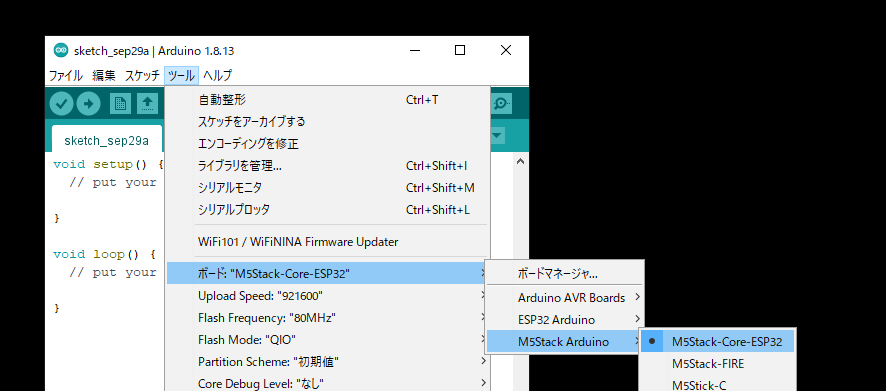Expand the Partition Scheme: "初期値" submenu
The width and height of the screenshot is (886, 391).
(x=328, y=362)
